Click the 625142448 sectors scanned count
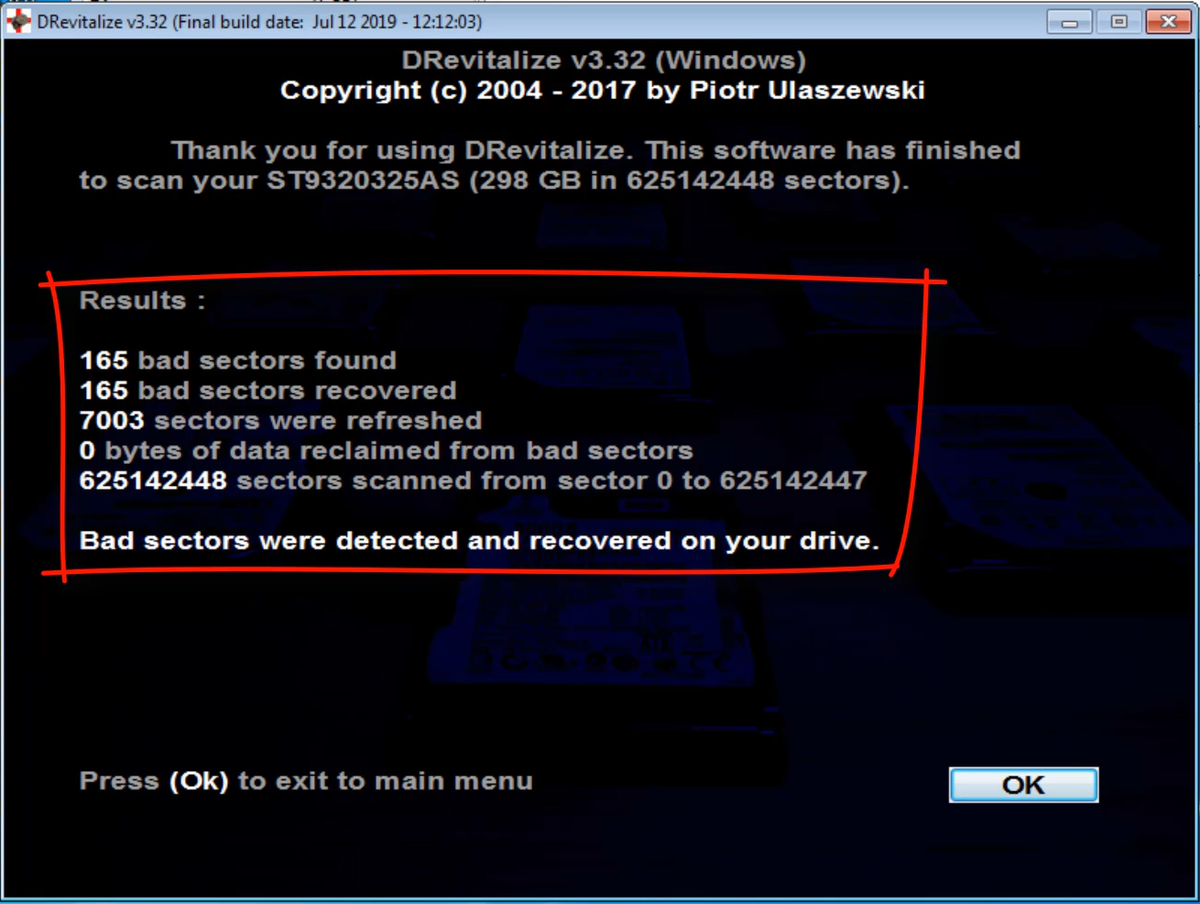The height and width of the screenshot is (904, 1200). [153, 480]
